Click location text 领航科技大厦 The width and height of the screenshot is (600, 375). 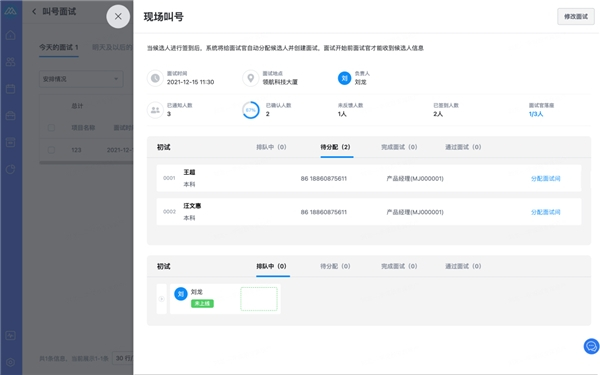pyautogui.click(x=280, y=82)
